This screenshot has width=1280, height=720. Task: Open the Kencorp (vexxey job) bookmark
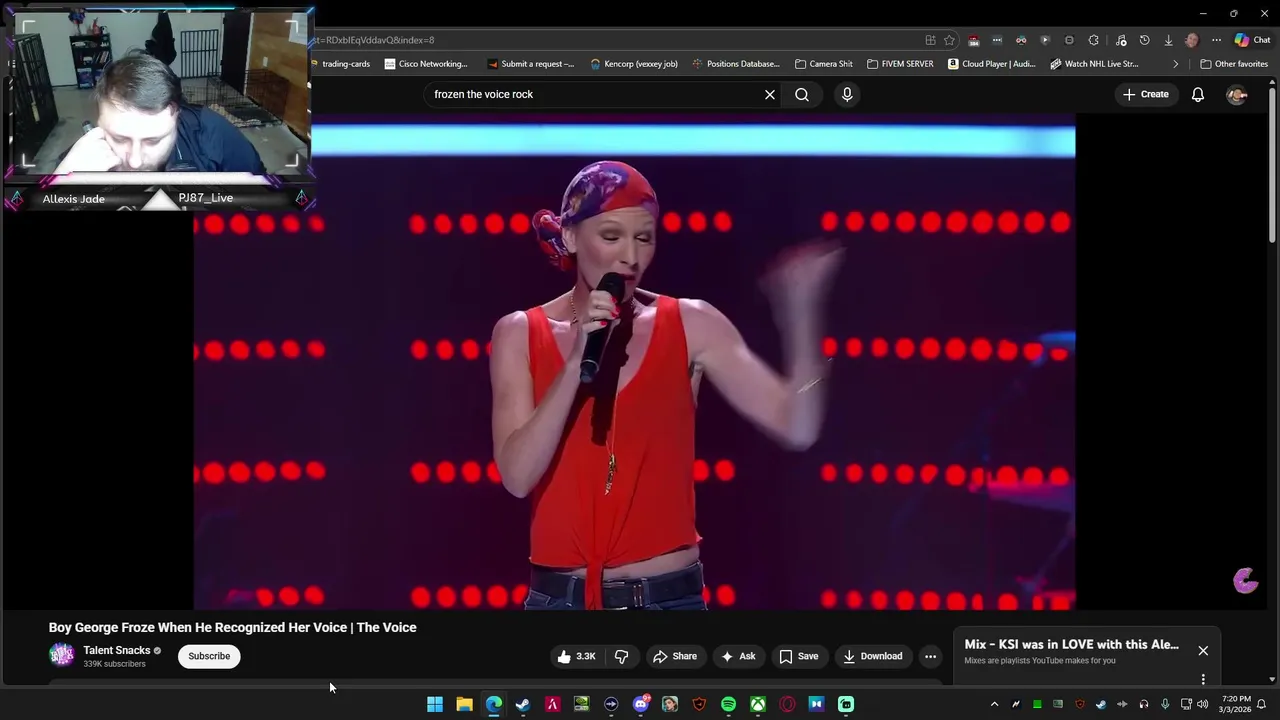634,64
